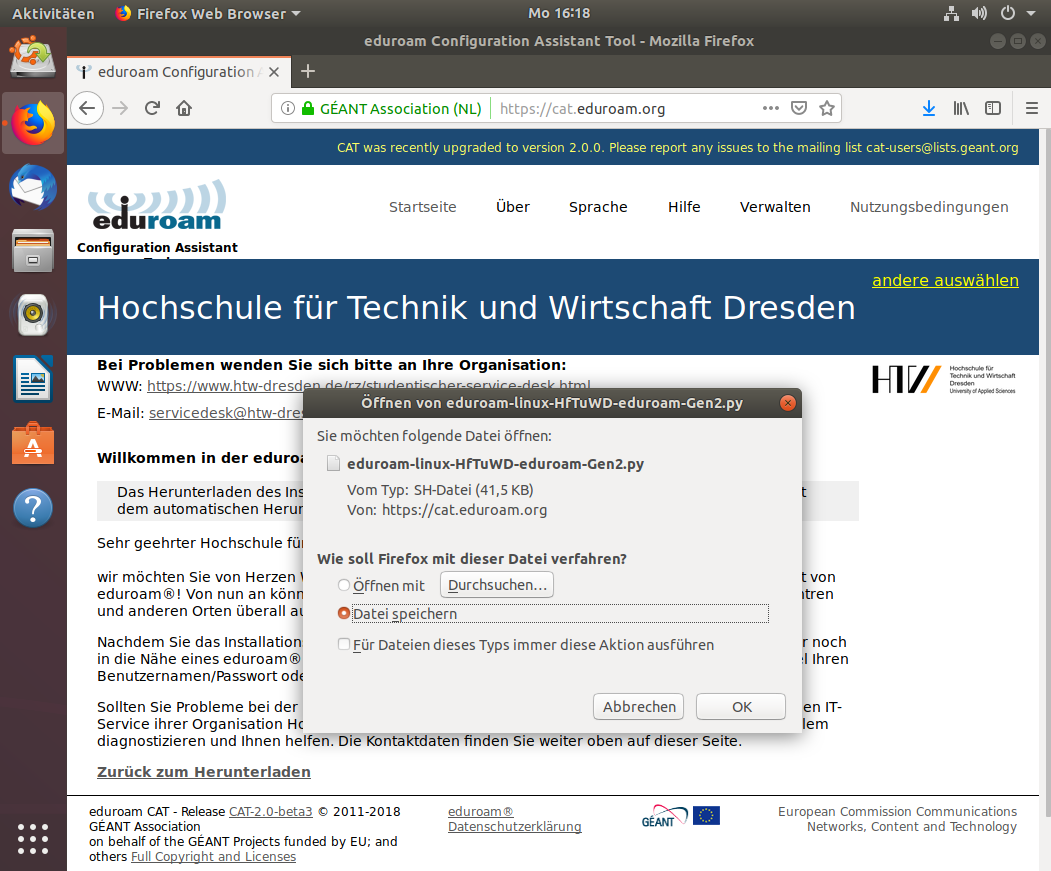The height and width of the screenshot is (871, 1051).
Task: Show all applications grid
Action: click(x=33, y=838)
